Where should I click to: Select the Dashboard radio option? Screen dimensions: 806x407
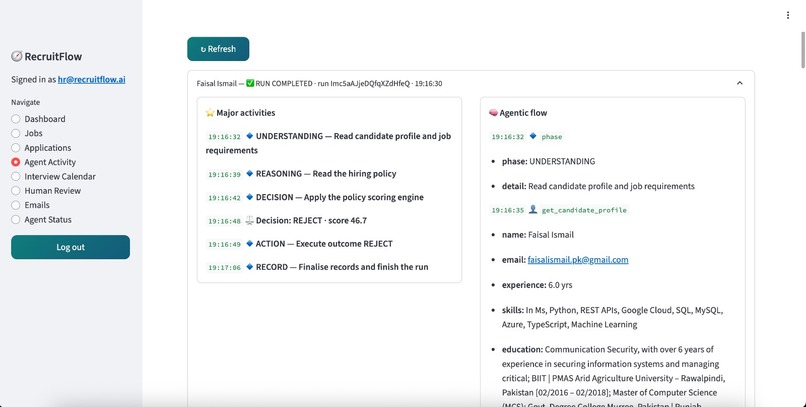point(15,119)
